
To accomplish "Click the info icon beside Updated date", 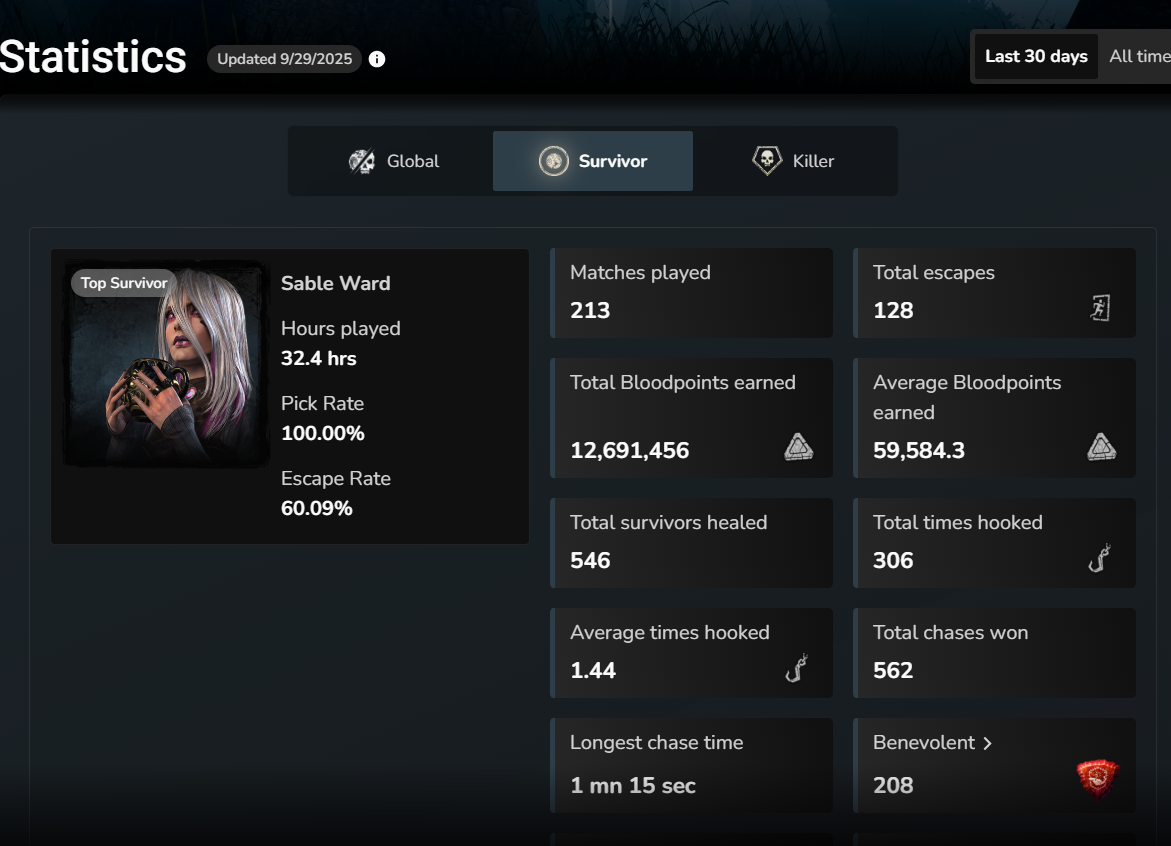I will click(377, 59).
